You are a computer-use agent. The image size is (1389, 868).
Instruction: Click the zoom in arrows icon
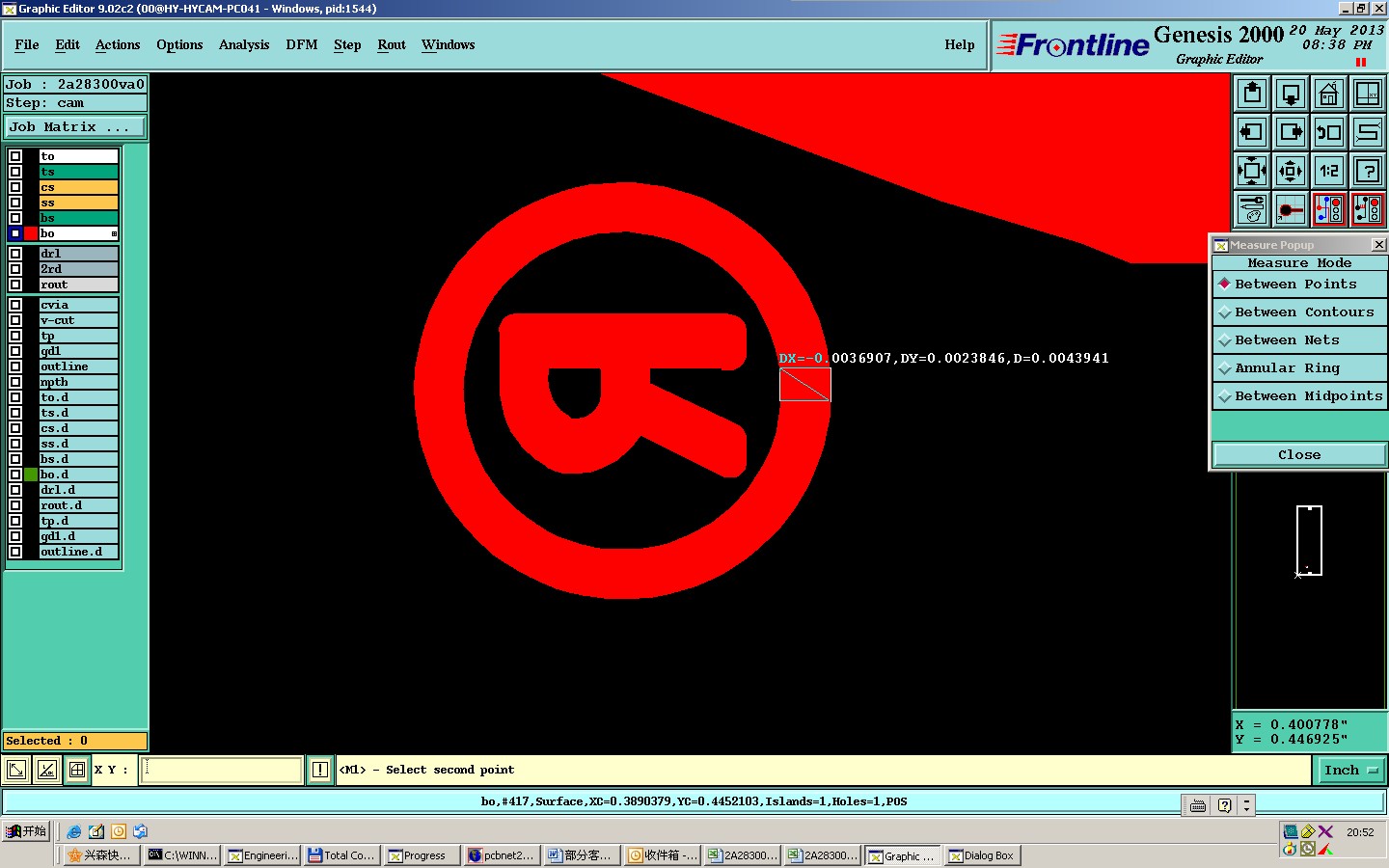pyautogui.click(x=1252, y=171)
